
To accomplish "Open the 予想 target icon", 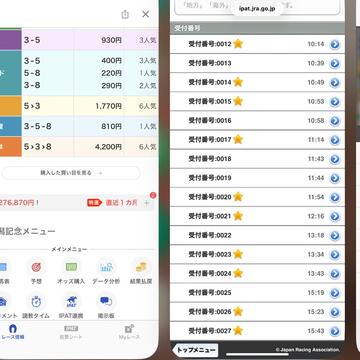I will pyautogui.click(x=36, y=267).
